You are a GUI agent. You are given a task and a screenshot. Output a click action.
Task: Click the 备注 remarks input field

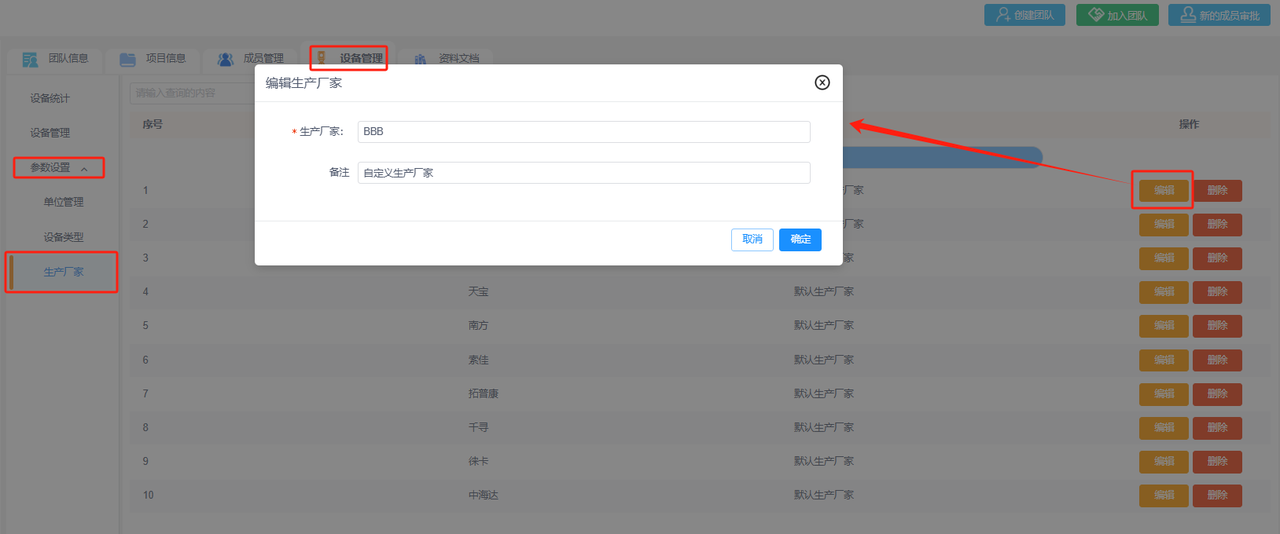(x=583, y=173)
